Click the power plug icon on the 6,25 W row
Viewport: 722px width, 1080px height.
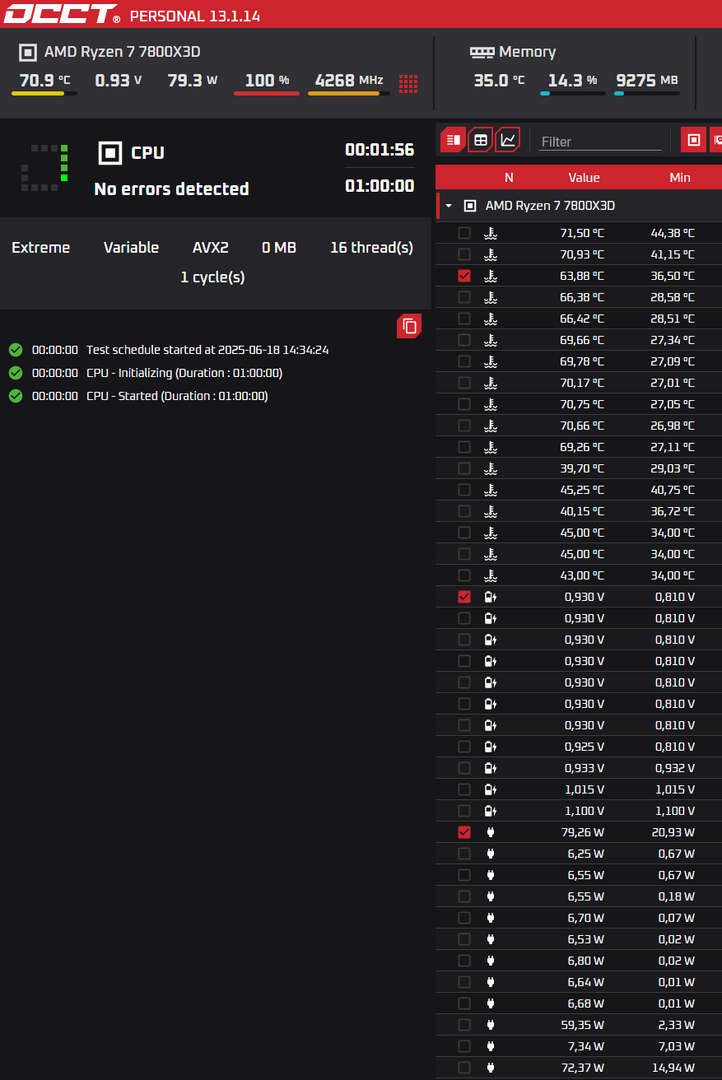pos(491,853)
